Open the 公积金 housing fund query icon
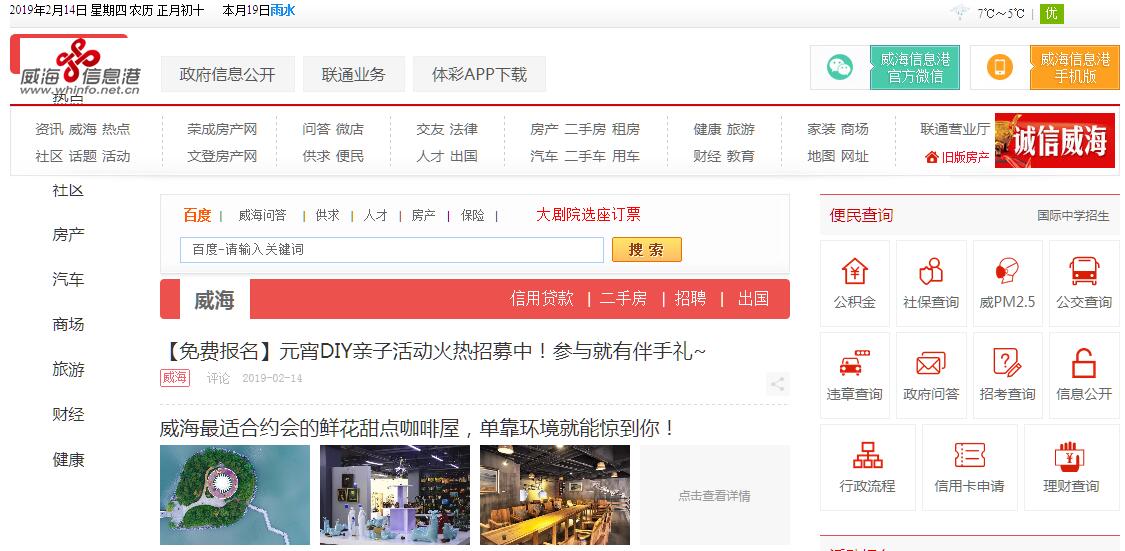Screen dimensions: 1125x551 coord(855,272)
